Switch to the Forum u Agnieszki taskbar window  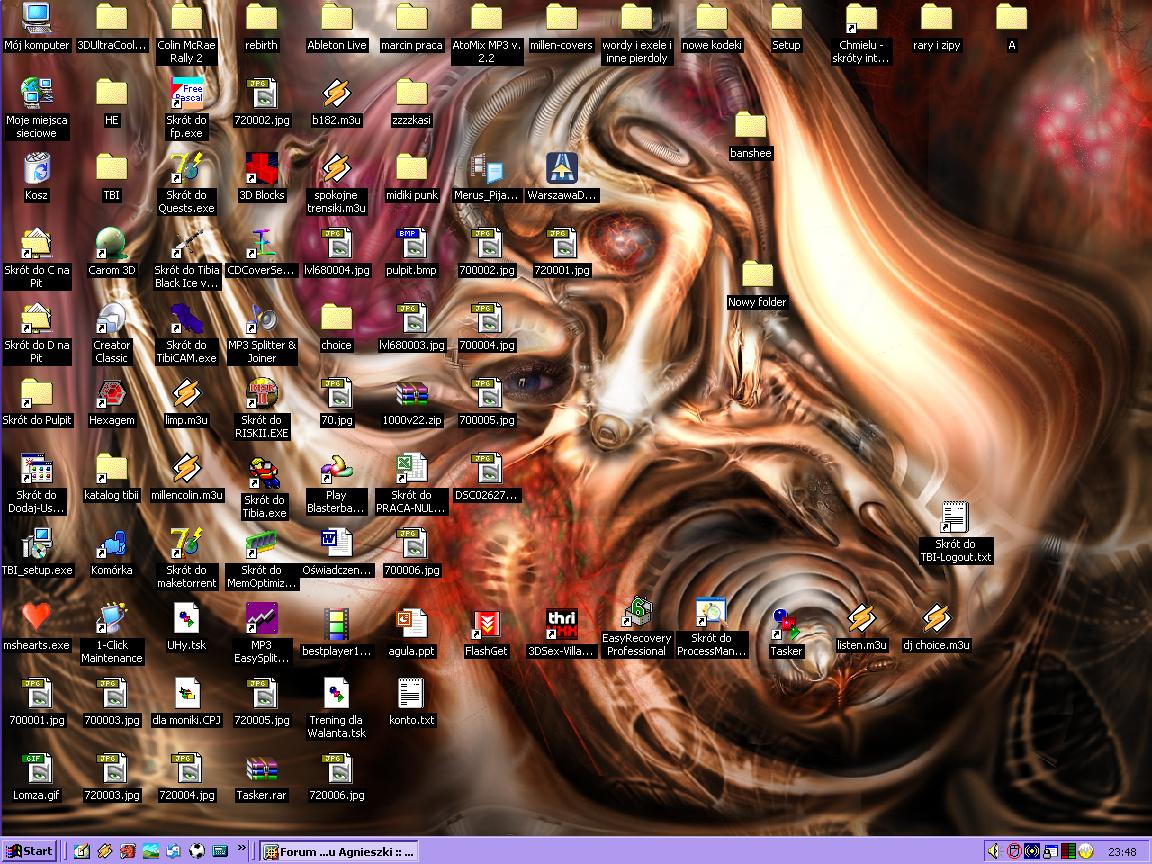point(338,851)
